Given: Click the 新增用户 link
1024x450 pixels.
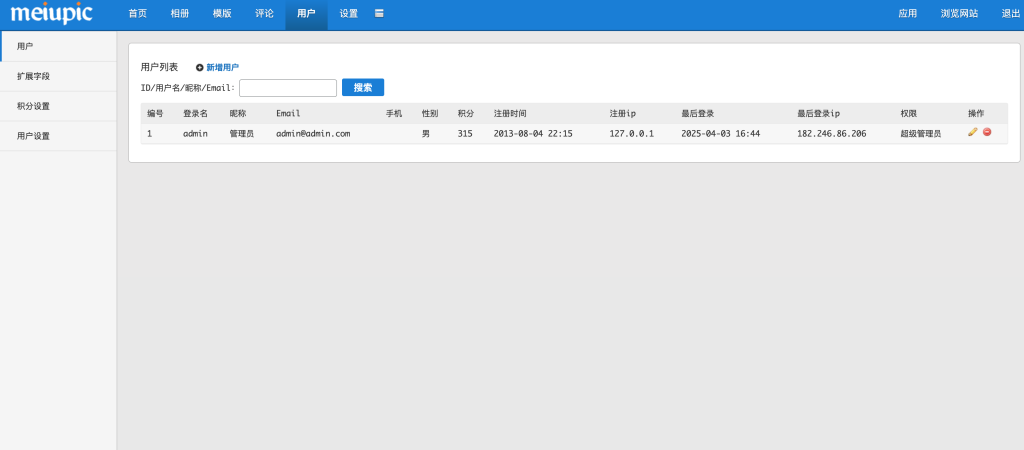Looking at the screenshot, I should coord(223,67).
